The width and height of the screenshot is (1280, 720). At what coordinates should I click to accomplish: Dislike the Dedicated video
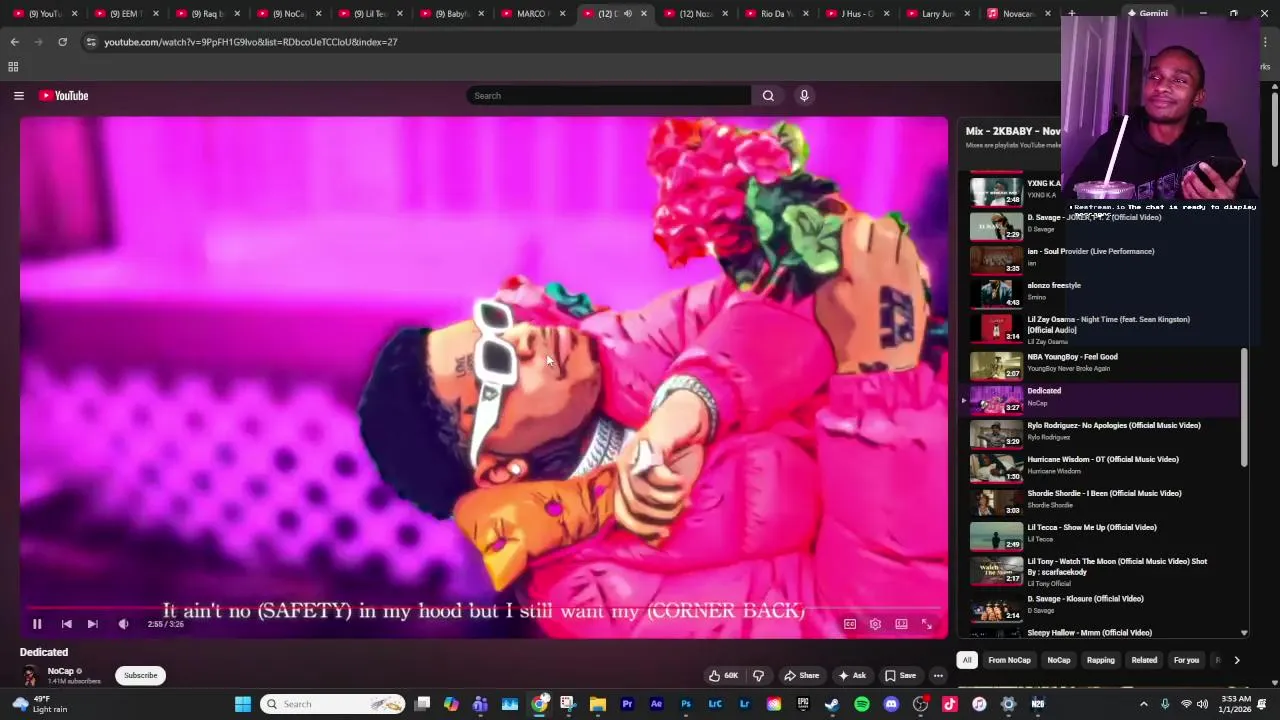[758, 675]
